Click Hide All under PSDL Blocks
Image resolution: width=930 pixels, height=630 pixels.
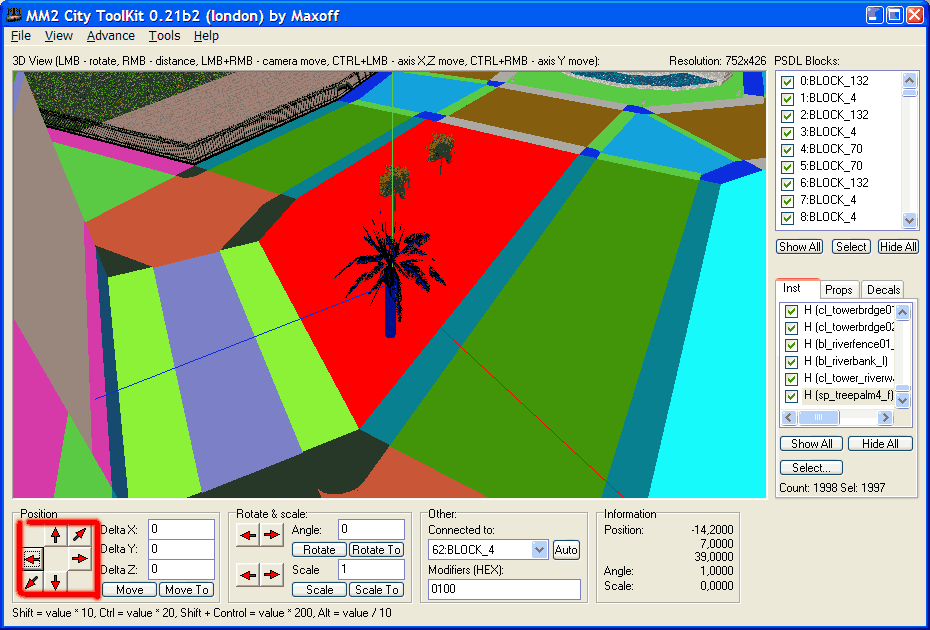click(x=897, y=247)
